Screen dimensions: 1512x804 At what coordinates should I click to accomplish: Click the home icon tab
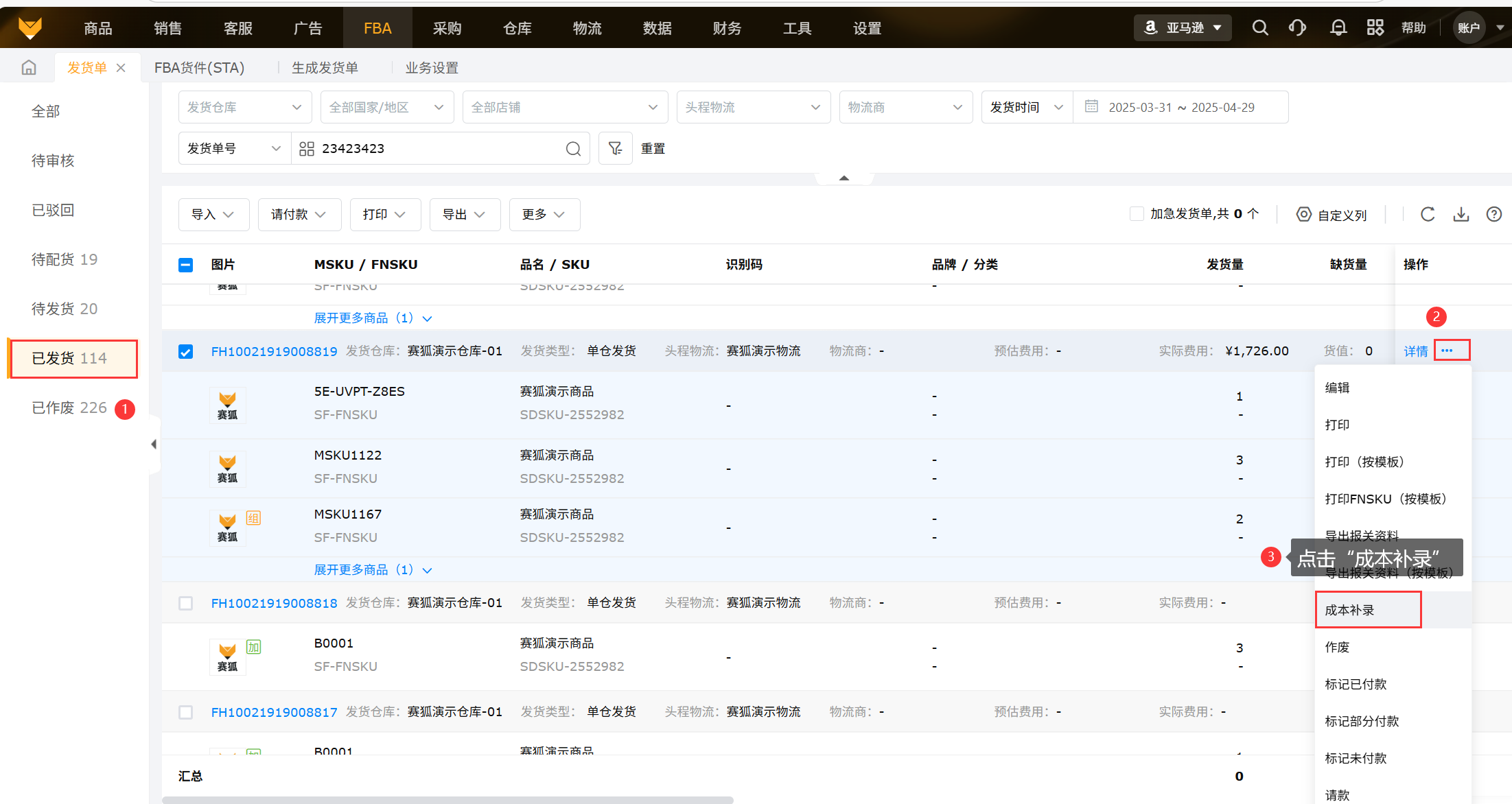click(x=29, y=67)
